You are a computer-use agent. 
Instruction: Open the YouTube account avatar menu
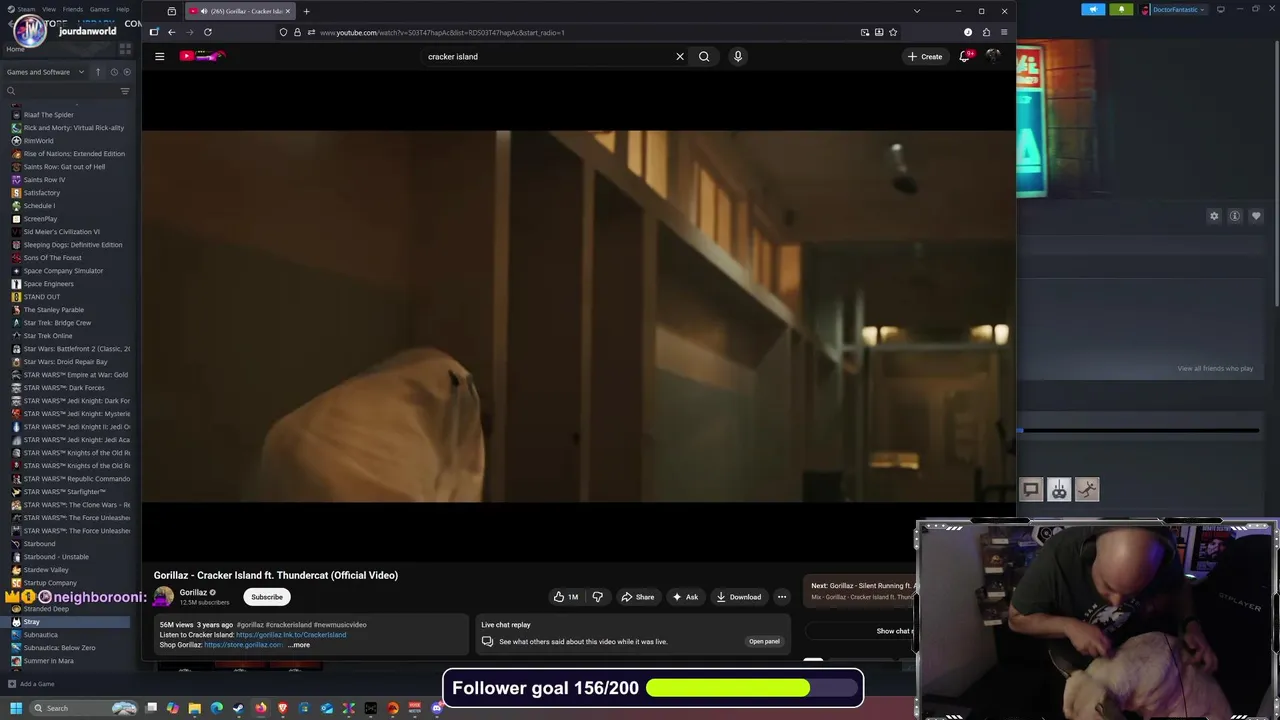click(x=993, y=56)
